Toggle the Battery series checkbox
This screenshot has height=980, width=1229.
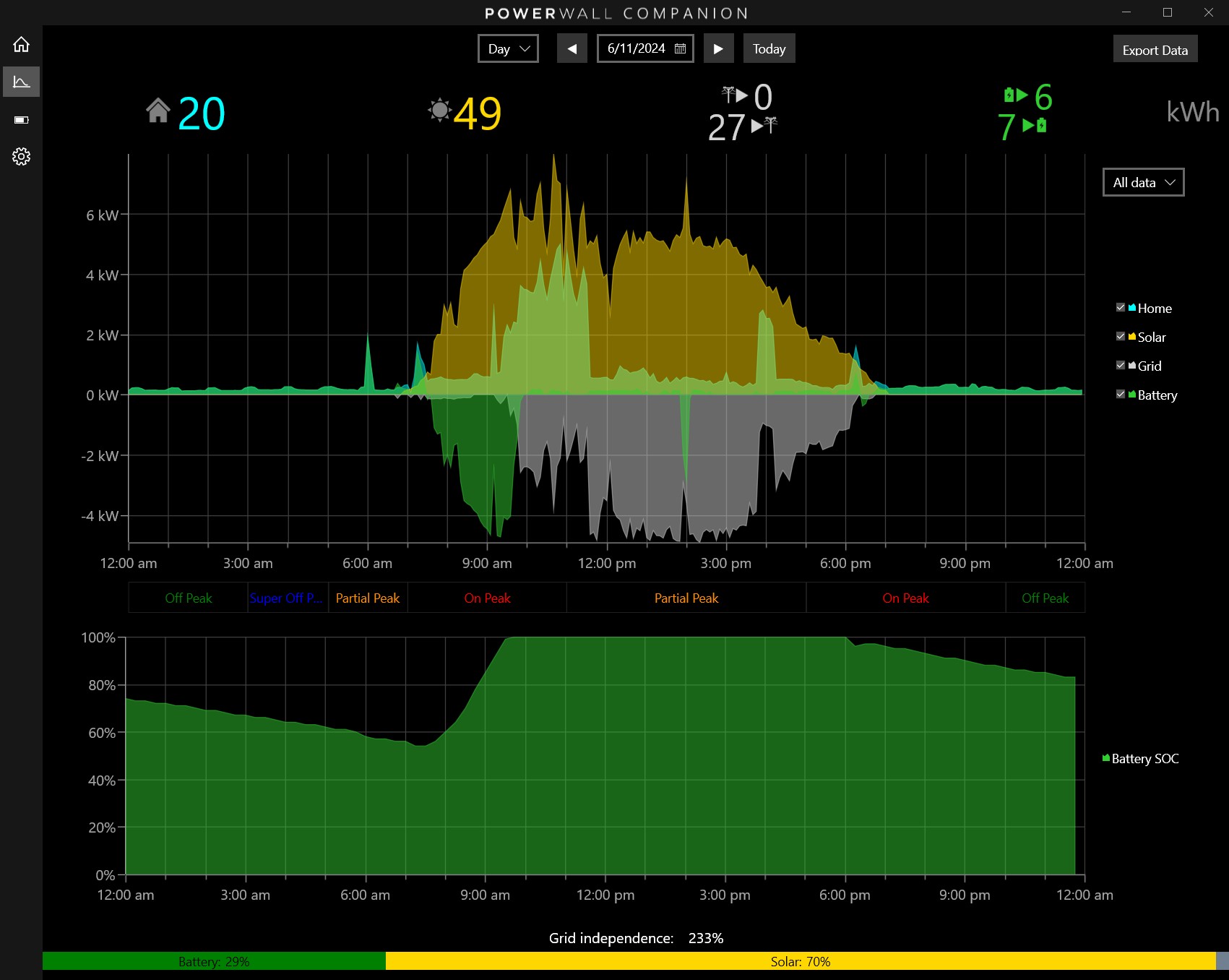tap(1121, 395)
